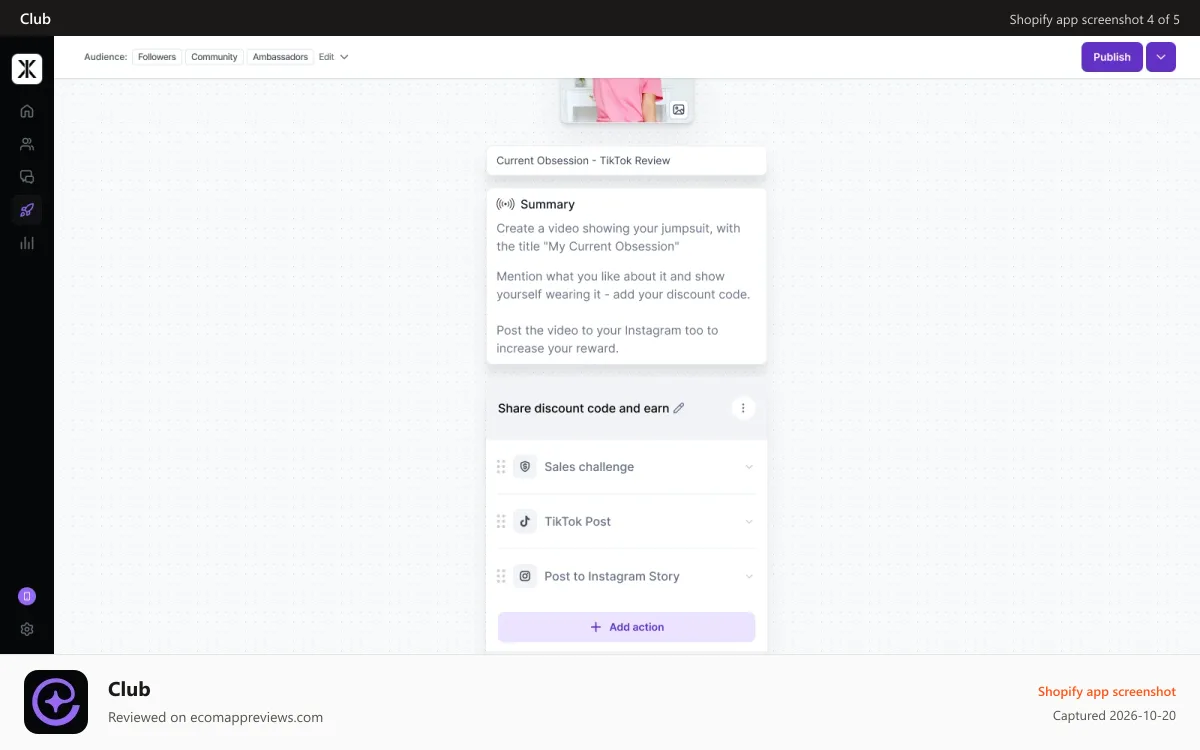This screenshot has width=1200, height=750.
Task: Open the Home icon in sidebar
Action: pos(27,111)
